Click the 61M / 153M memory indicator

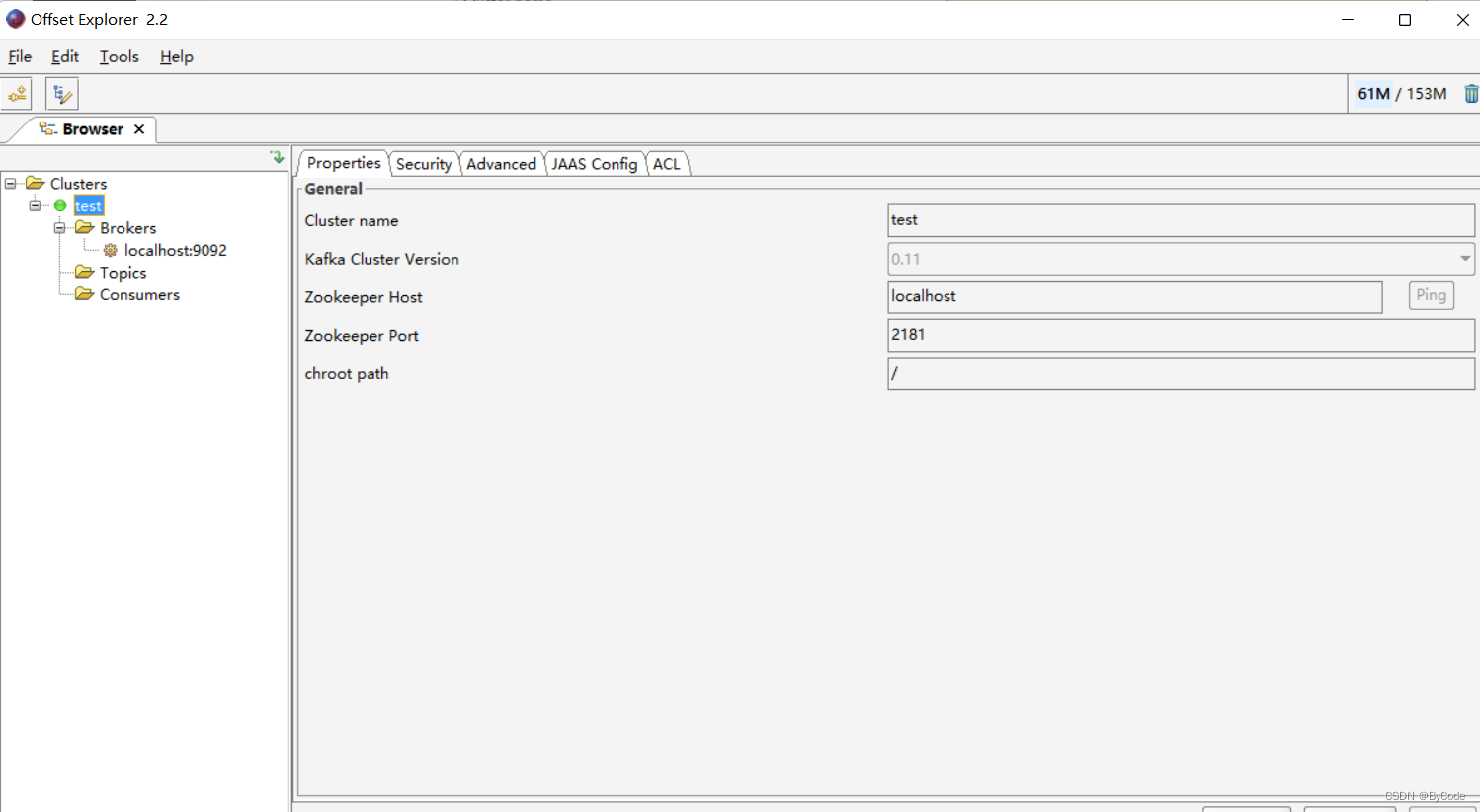[x=1402, y=94]
